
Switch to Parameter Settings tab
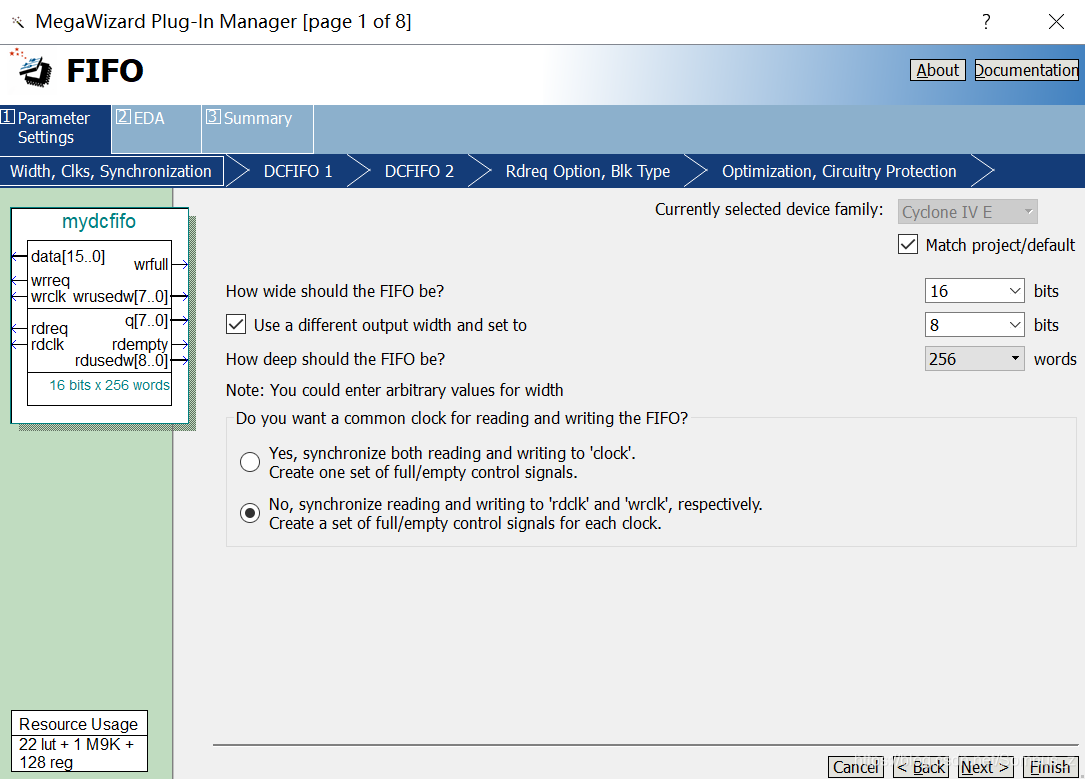(x=55, y=128)
